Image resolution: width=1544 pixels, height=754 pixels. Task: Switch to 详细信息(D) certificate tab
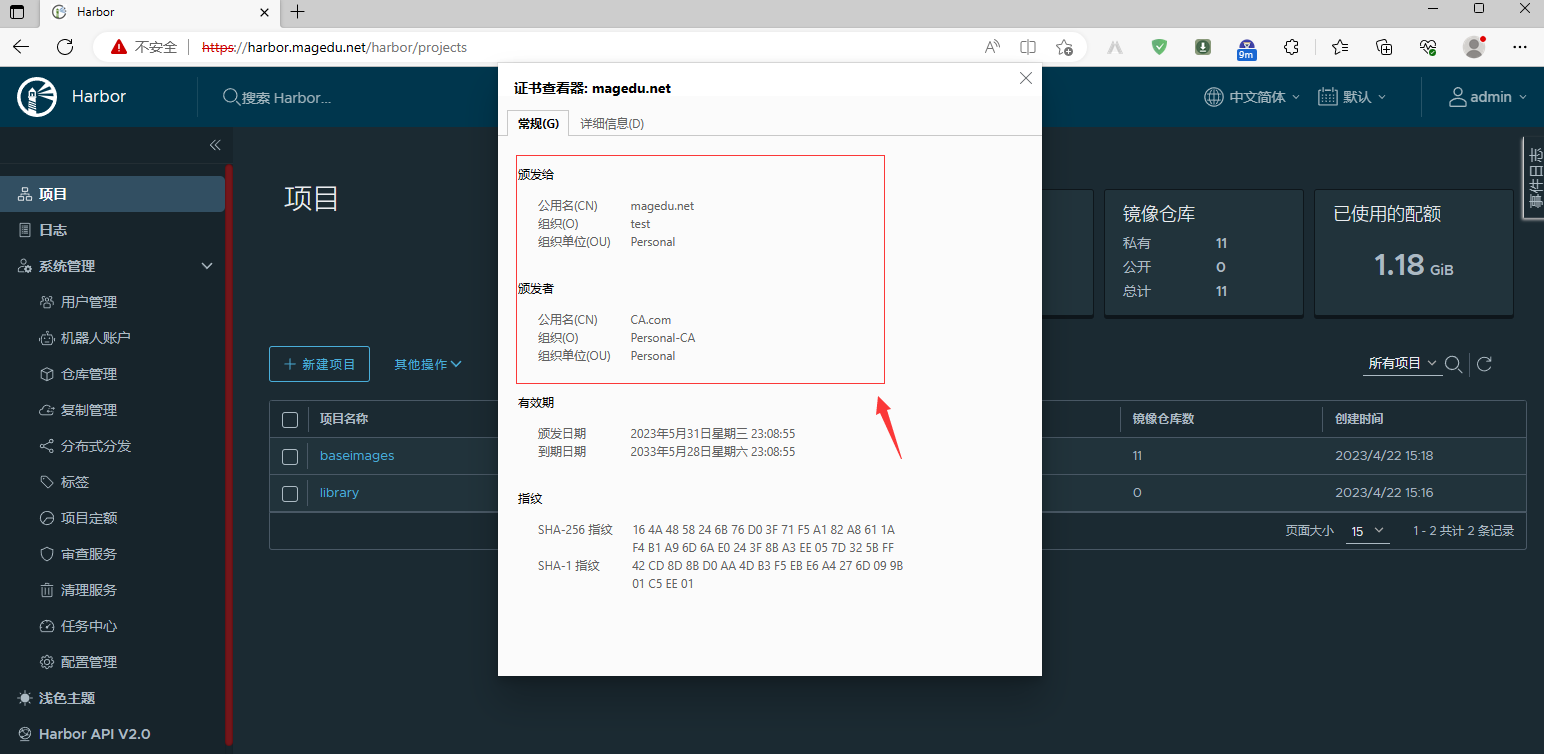point(612,123)
